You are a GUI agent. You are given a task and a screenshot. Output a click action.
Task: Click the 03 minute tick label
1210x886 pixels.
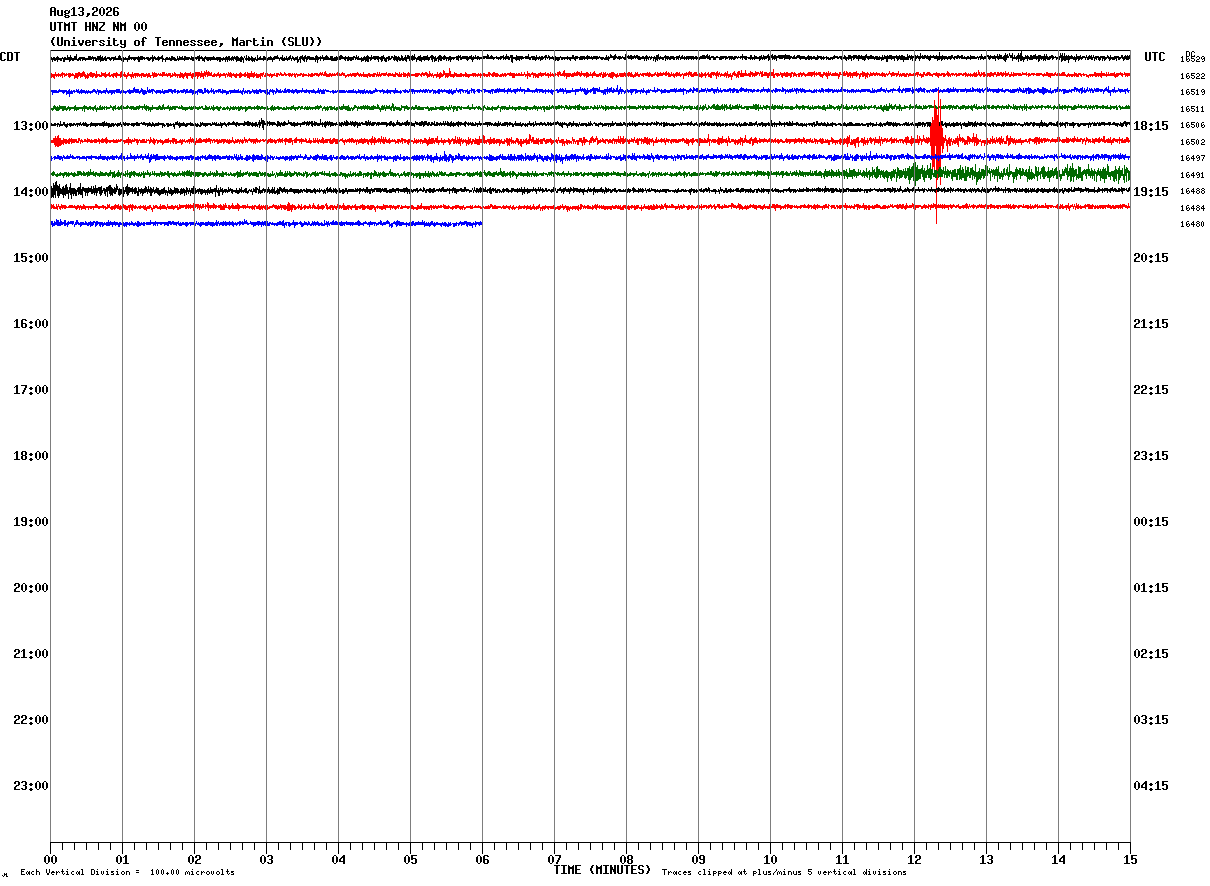click(266, 859)
